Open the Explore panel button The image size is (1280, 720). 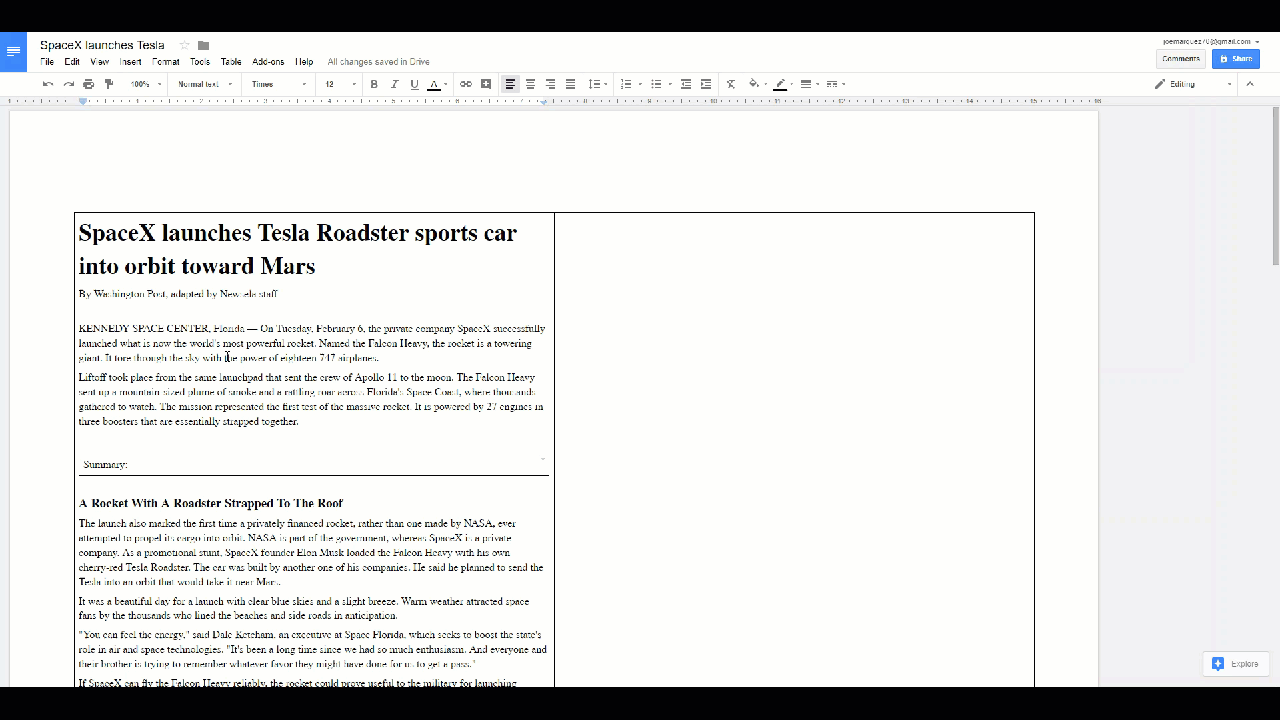tap(1236, 663)
